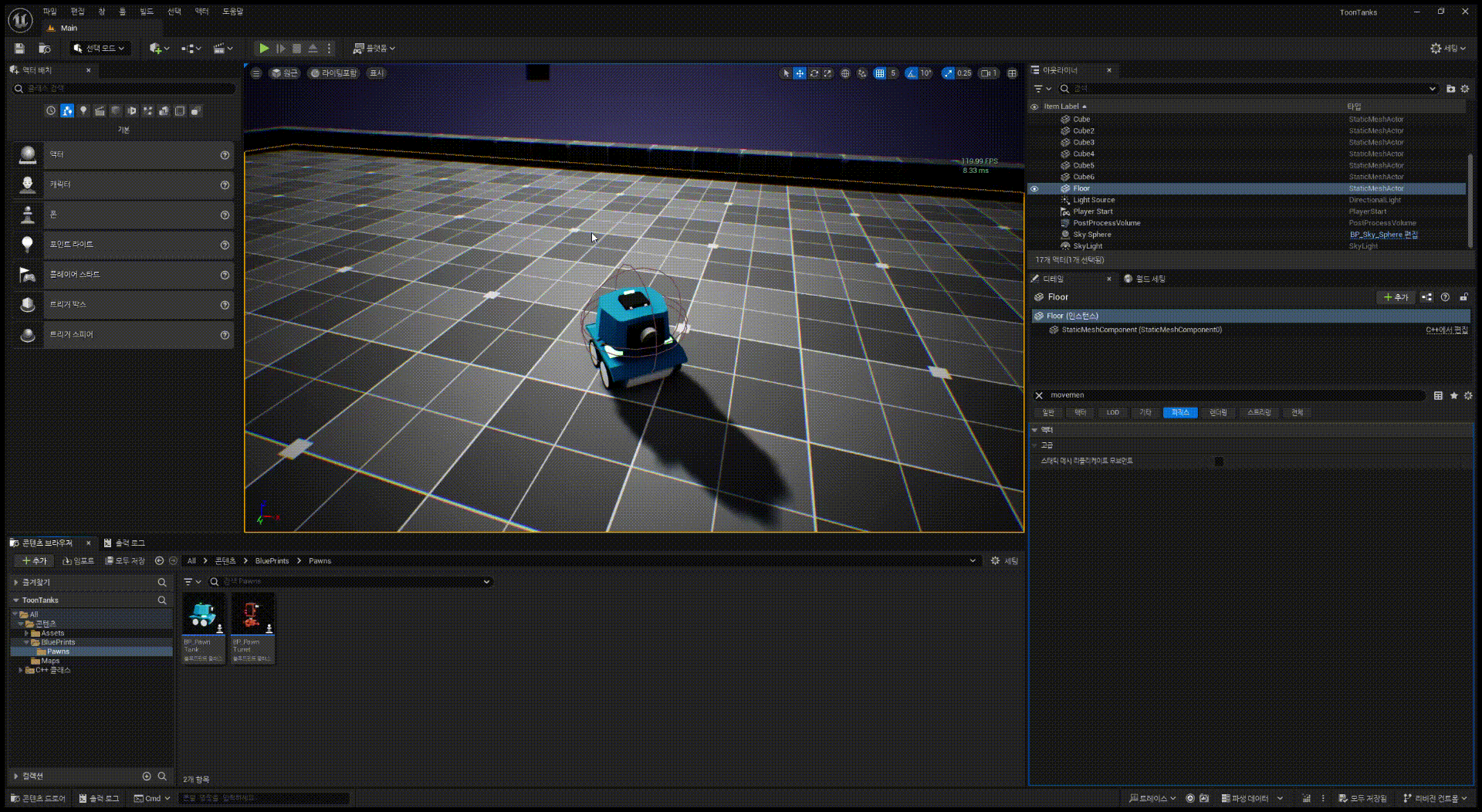
Task: Open play options three-dot menu
Action: [329, 48]
